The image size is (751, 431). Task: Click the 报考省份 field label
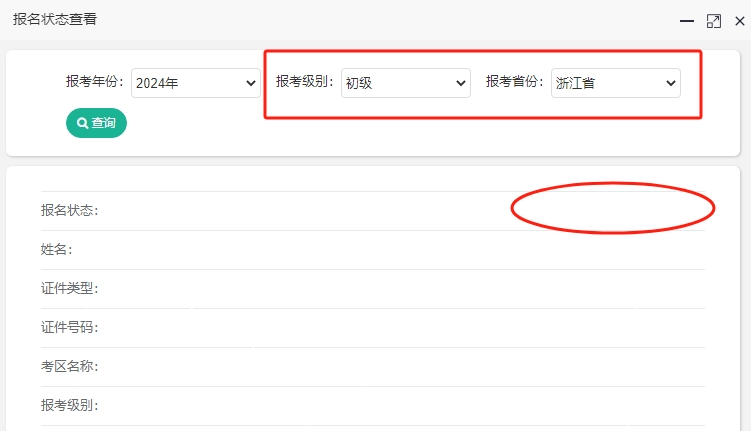515,82
